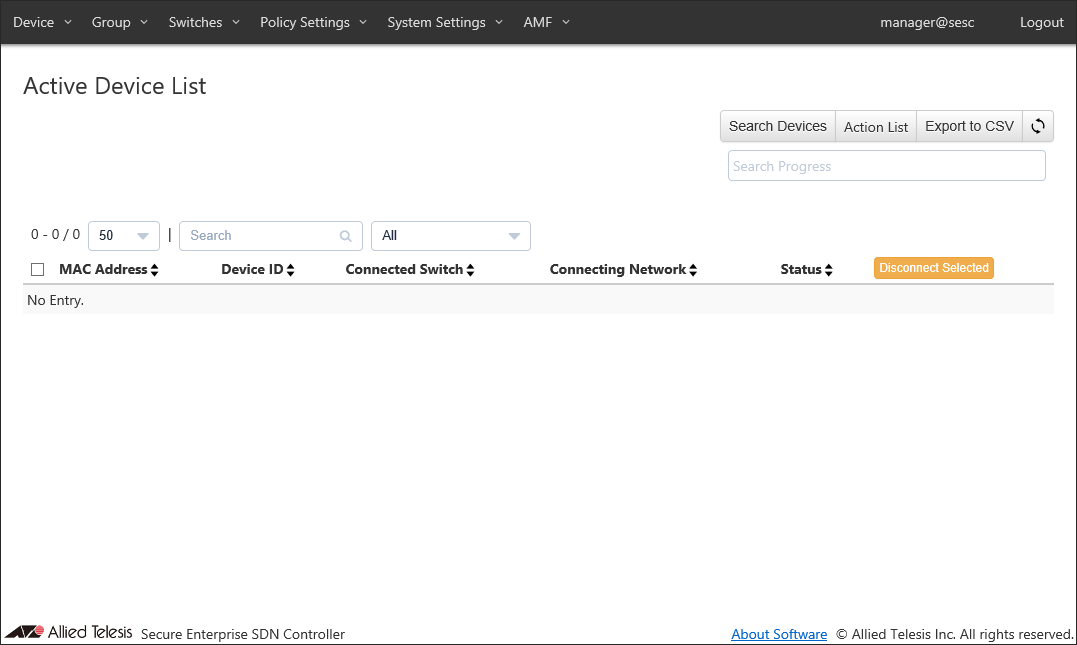Click the Logout link
1077x645 pixels.
click(1041, 22)
